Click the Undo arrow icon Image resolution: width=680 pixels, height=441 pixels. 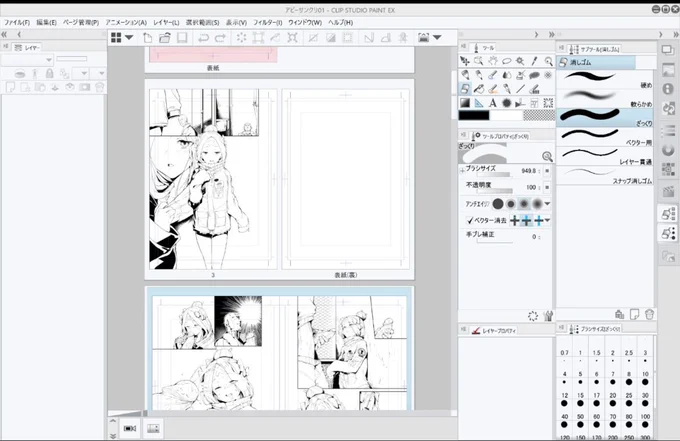(203, 38)
